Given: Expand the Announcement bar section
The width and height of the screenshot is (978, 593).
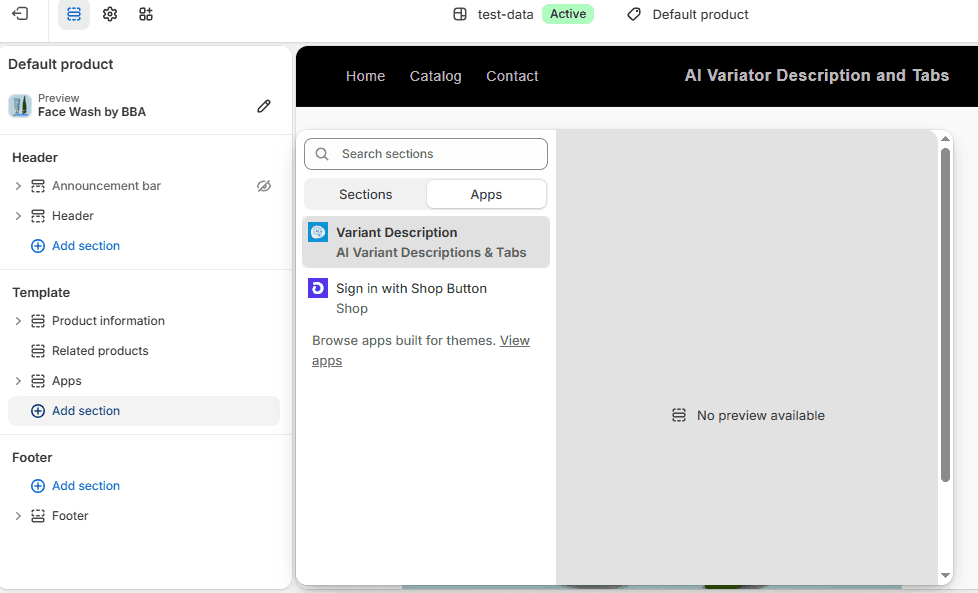Looking at the screenshot, I should pyautogui.click(x=18, y=186).
